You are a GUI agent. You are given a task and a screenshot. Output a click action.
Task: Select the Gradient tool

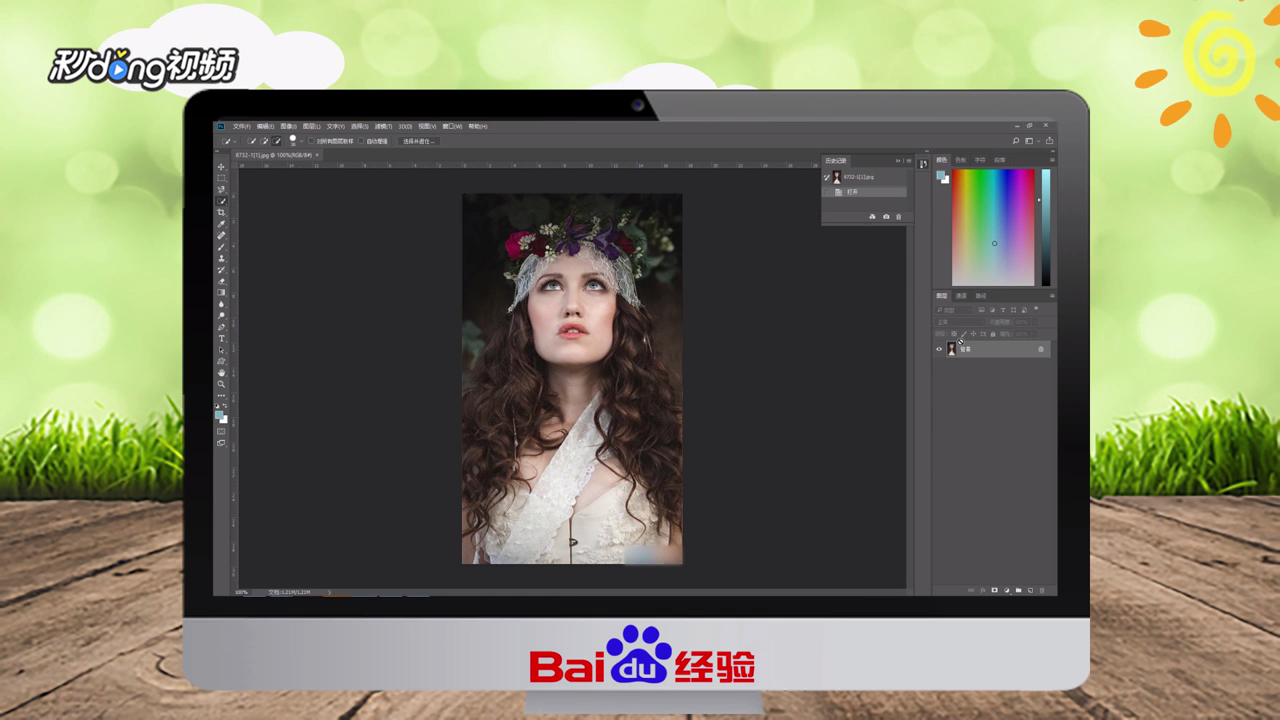click(x=221, y=292)
